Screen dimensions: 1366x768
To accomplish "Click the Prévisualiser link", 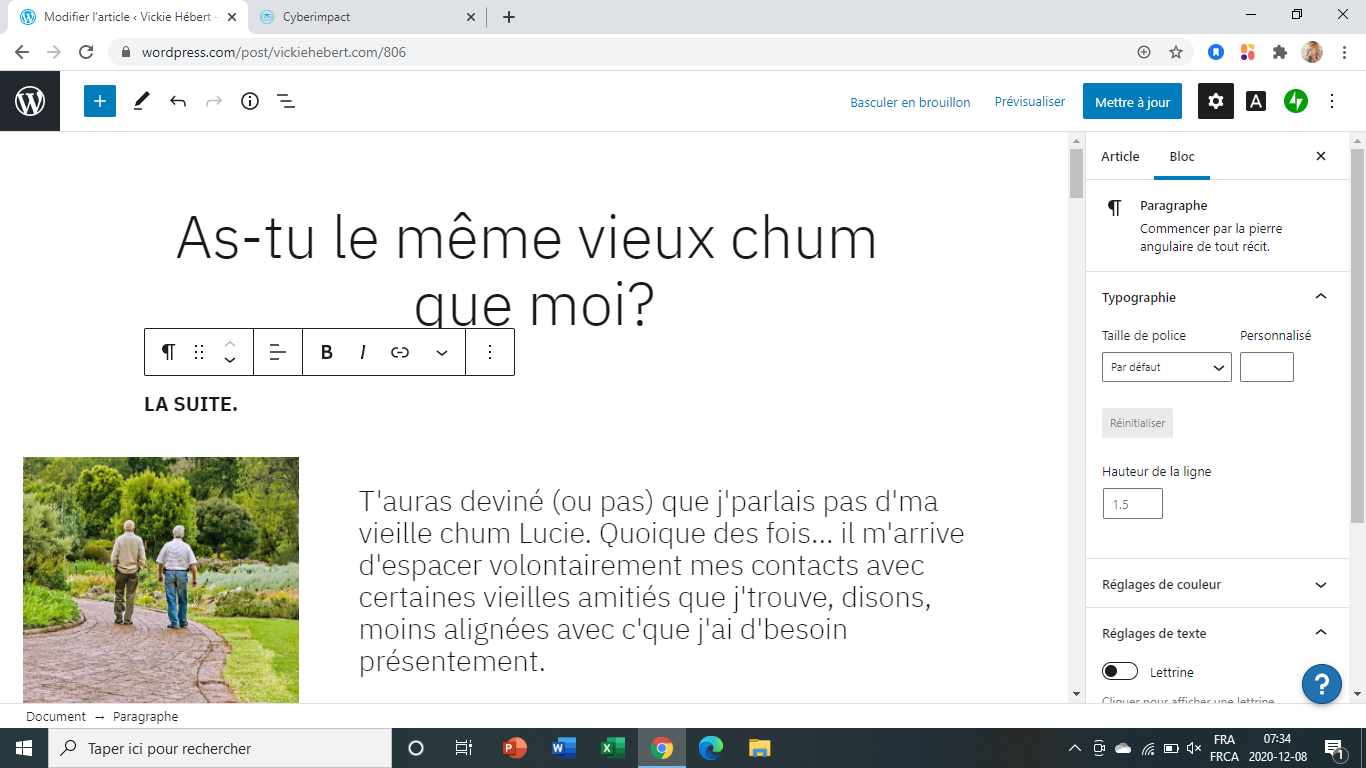I will (x=1029, y=102).
